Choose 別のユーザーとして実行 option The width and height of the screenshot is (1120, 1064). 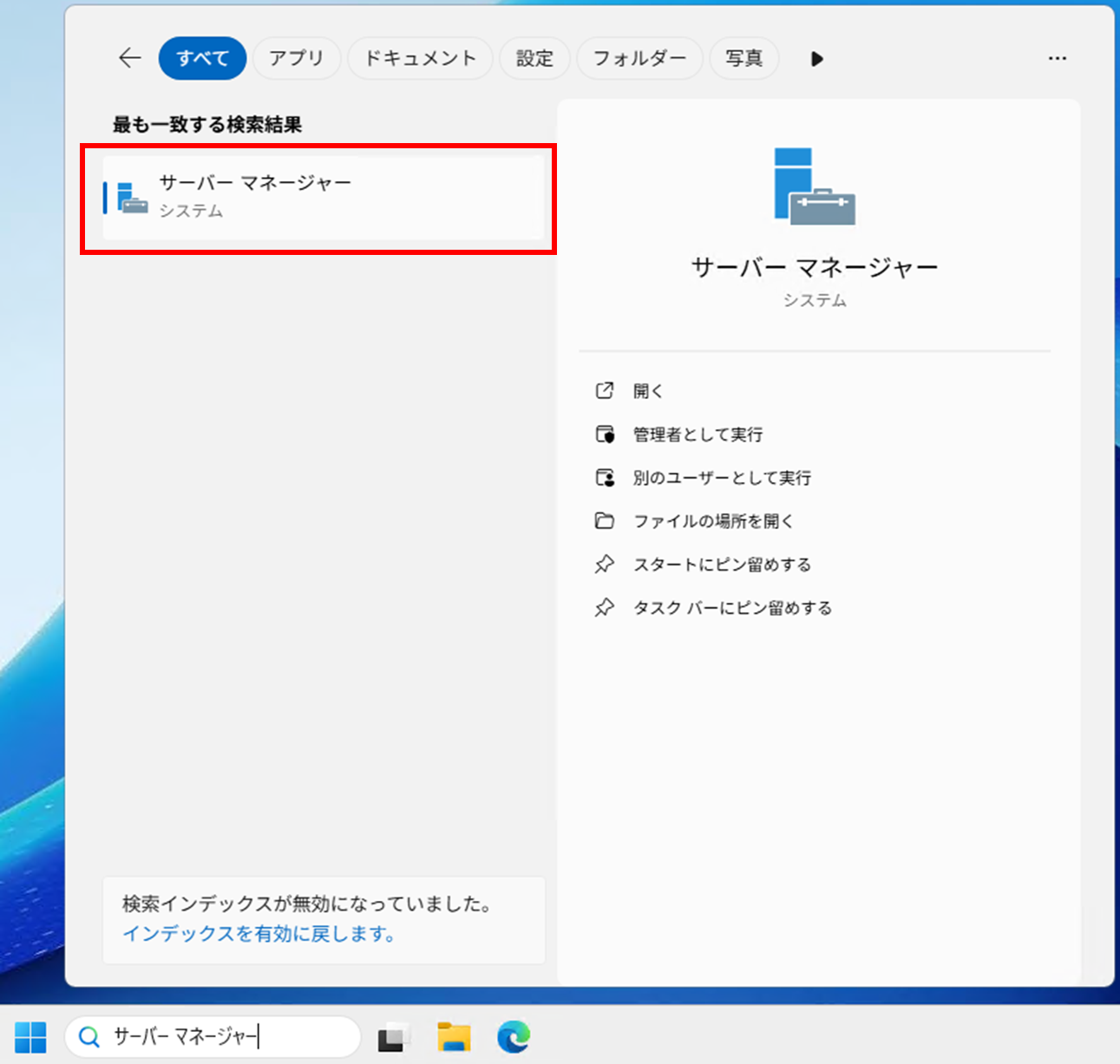[722, 478]
